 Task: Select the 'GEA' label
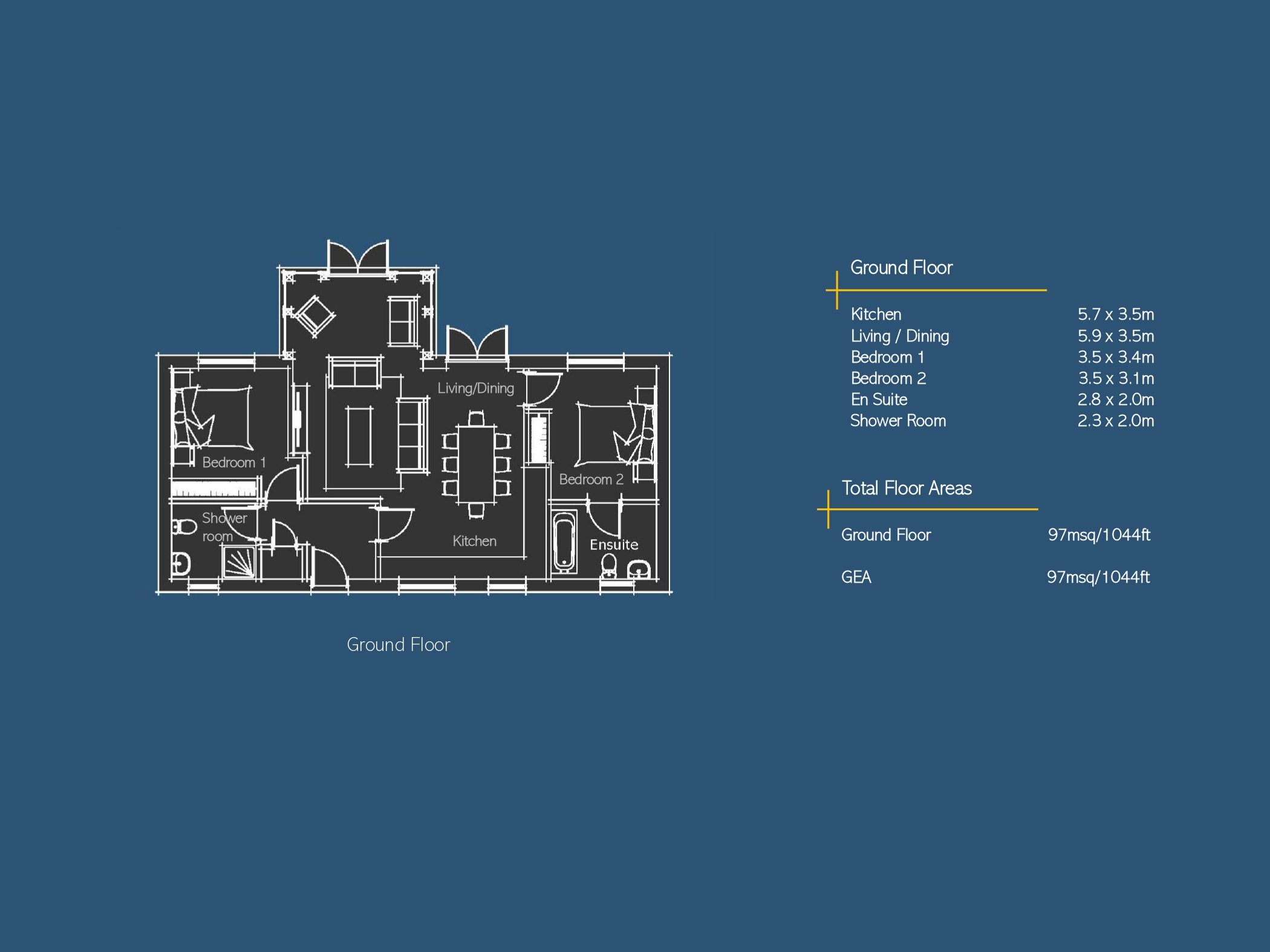click(856, 577)
